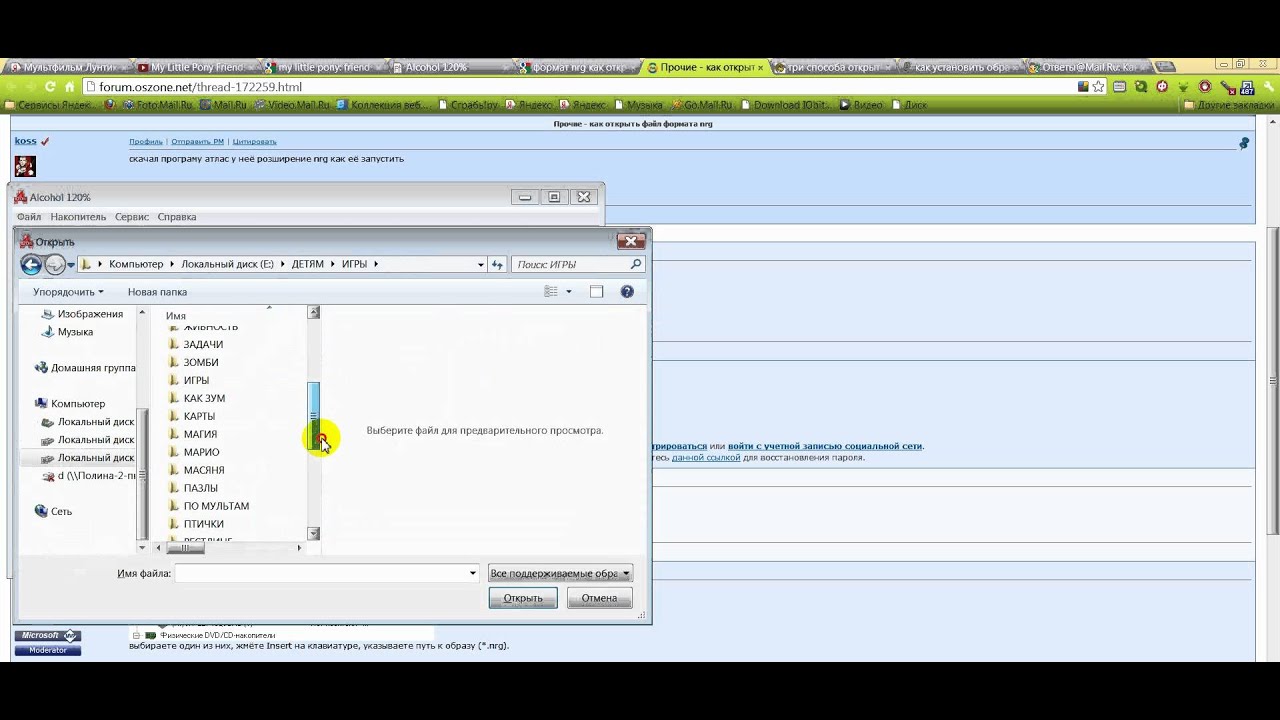Collapse Физические DVD/CD-накопители tree node
The width and height of the screenshot is (1280, 720).
137,635
